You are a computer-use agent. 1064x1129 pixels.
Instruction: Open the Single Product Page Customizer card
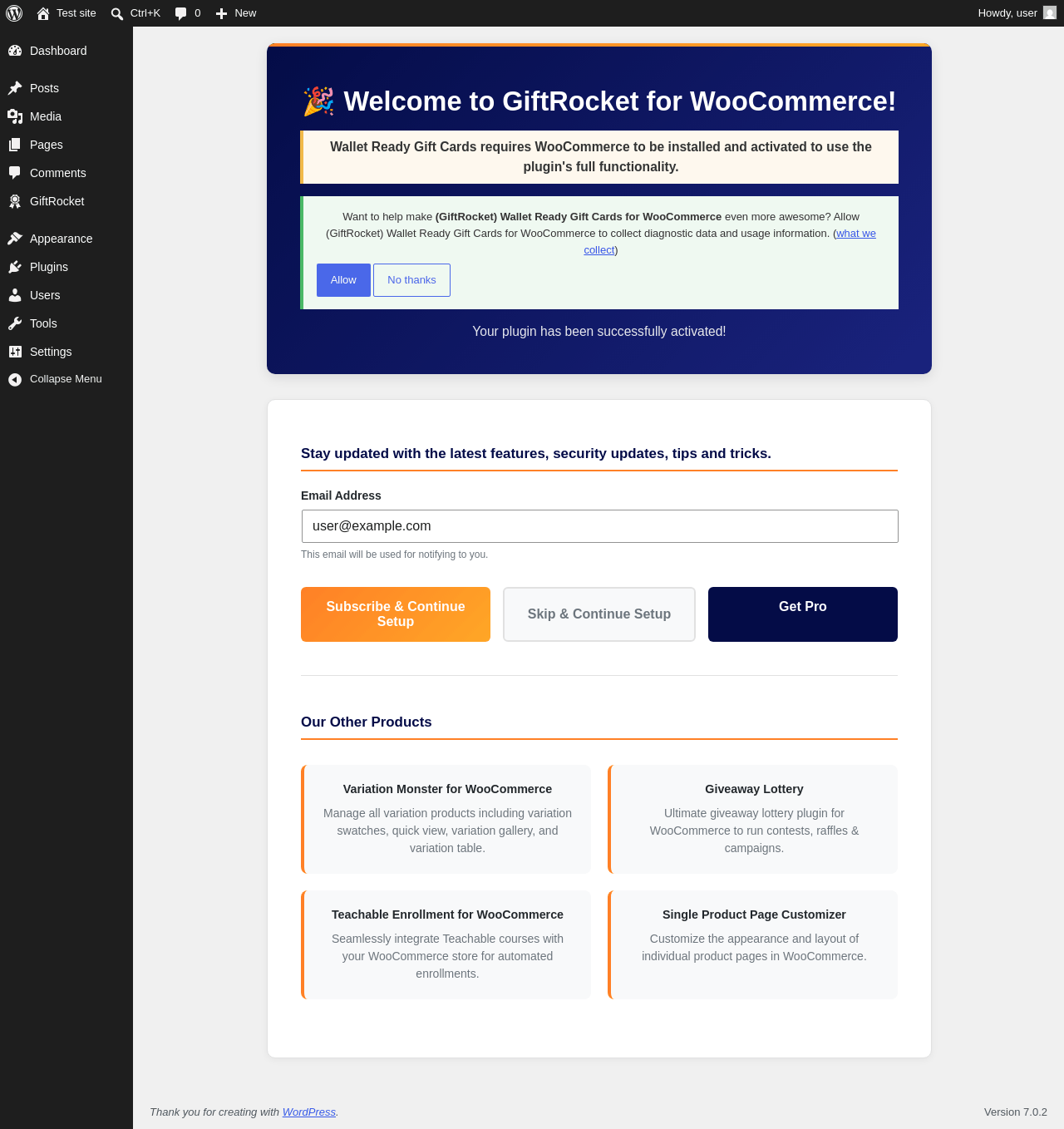(753, 944)
